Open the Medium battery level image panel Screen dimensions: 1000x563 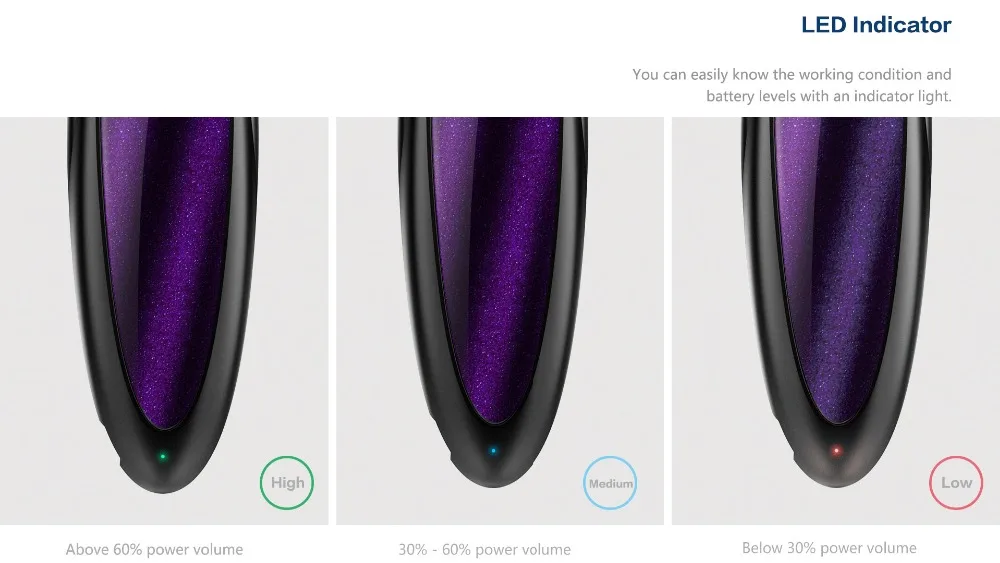[x=500, y=321]
